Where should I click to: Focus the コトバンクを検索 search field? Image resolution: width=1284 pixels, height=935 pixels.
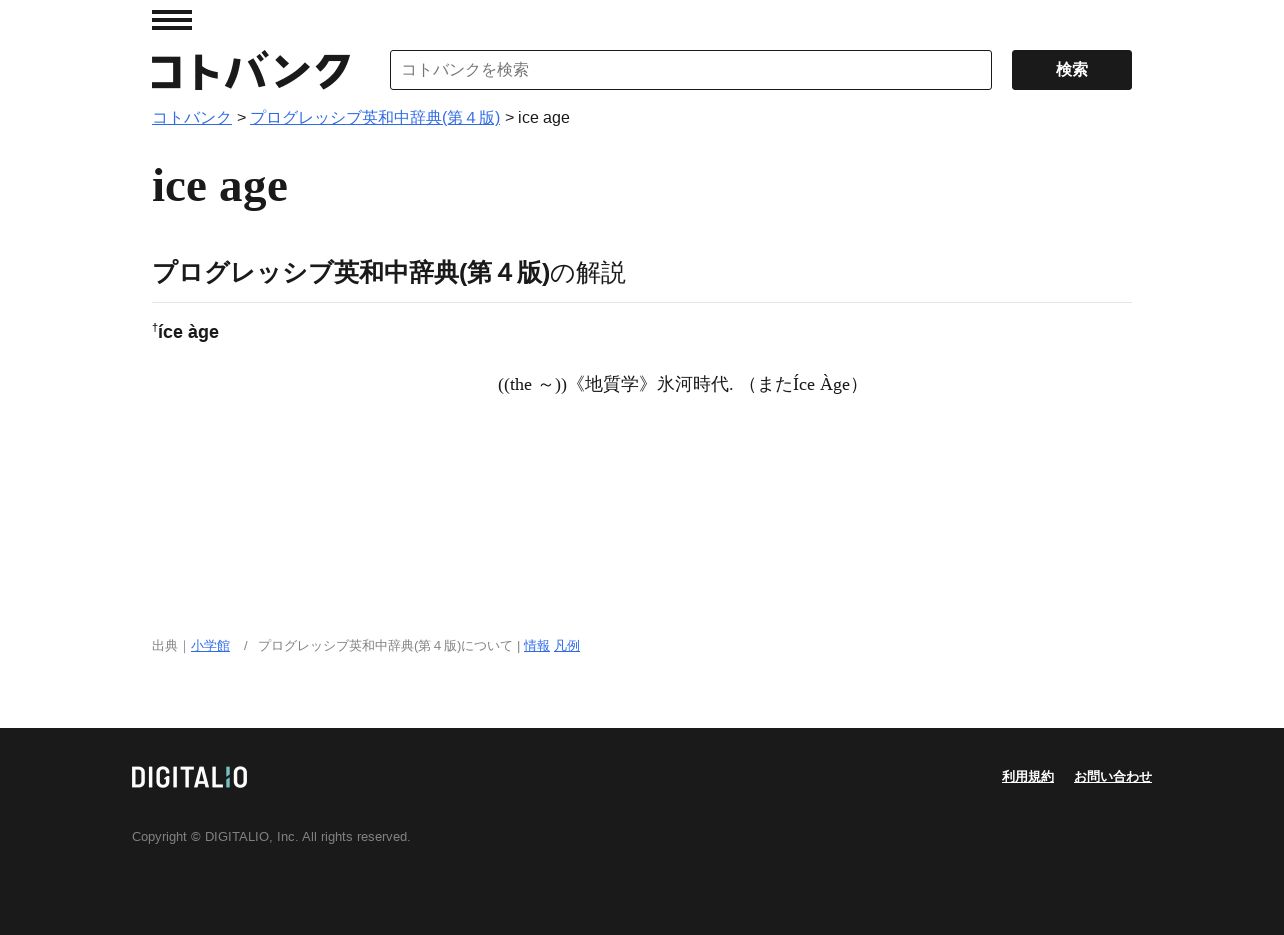[691, 70]
